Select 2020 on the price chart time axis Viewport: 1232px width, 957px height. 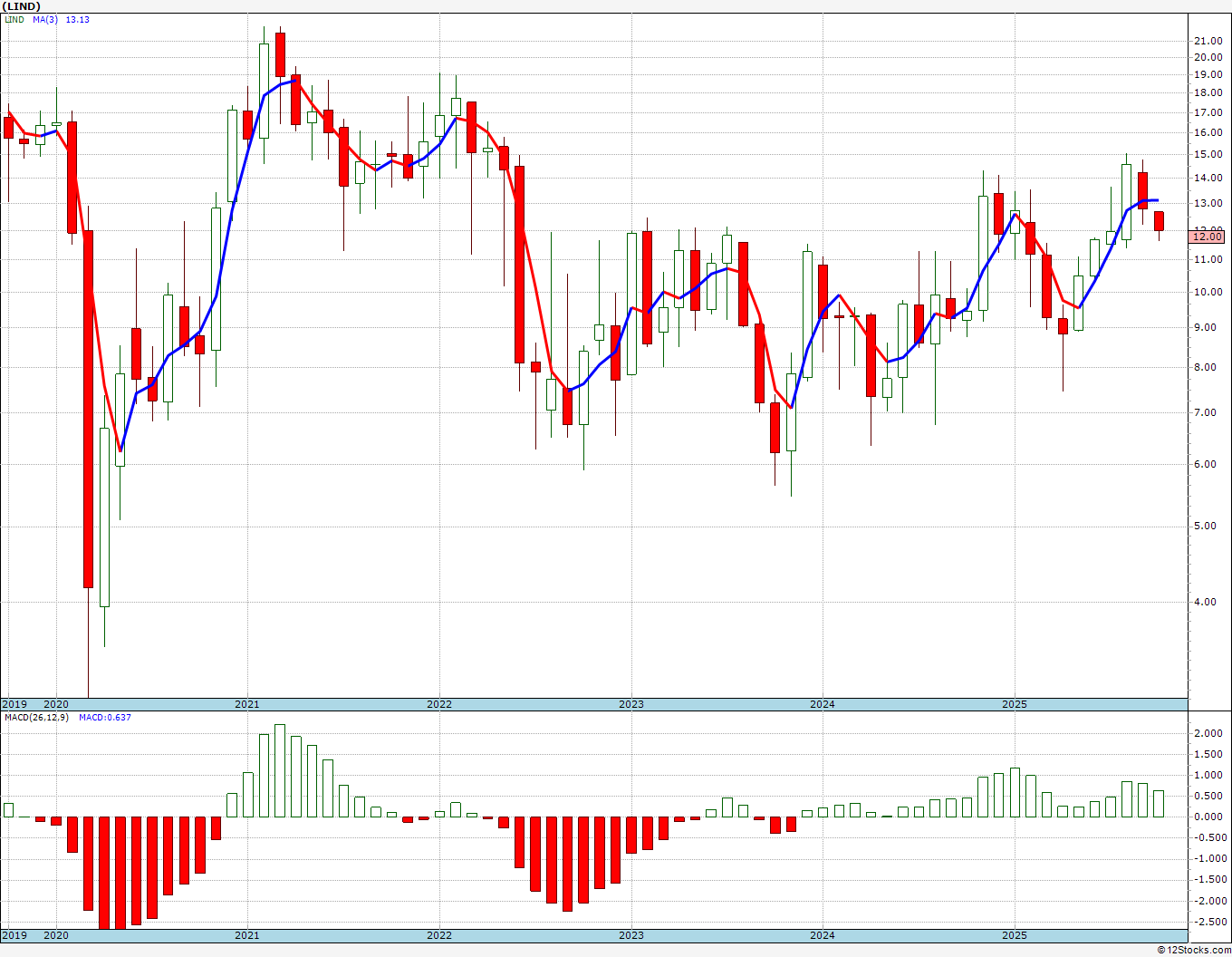pyautogui.click(x=56, y=704)
